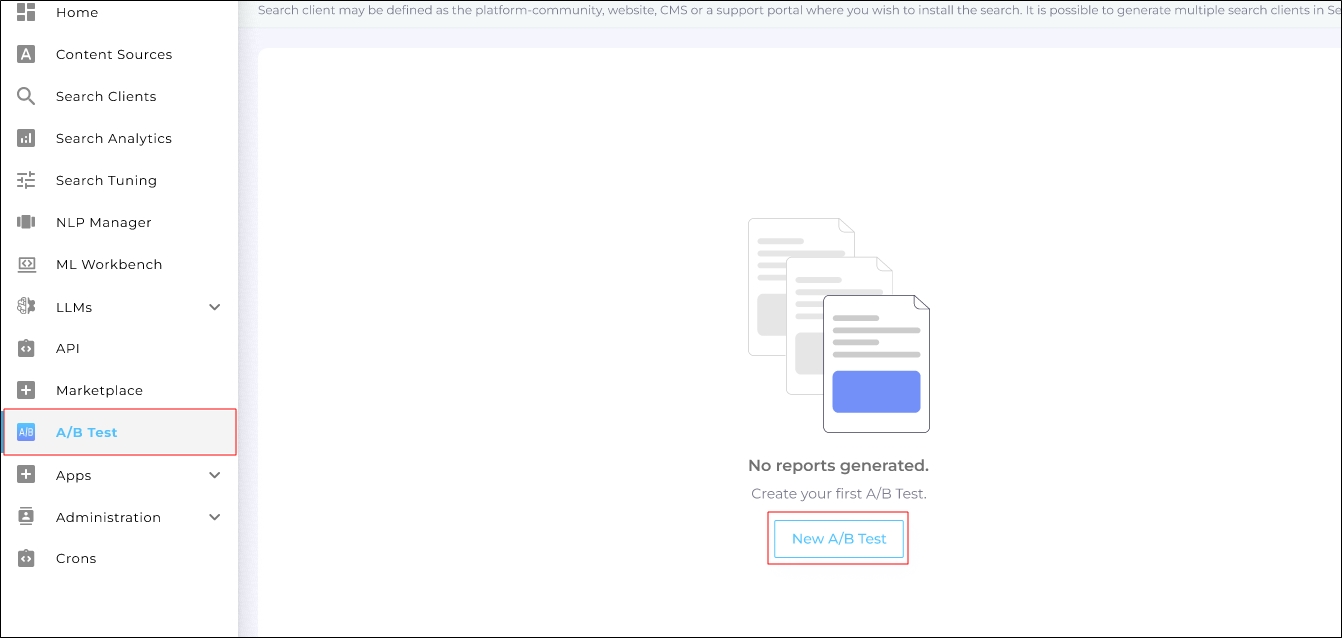Expand the Apps submenu chevron
The height and width of the screenshot is (638, 1342).
[214, 475]
